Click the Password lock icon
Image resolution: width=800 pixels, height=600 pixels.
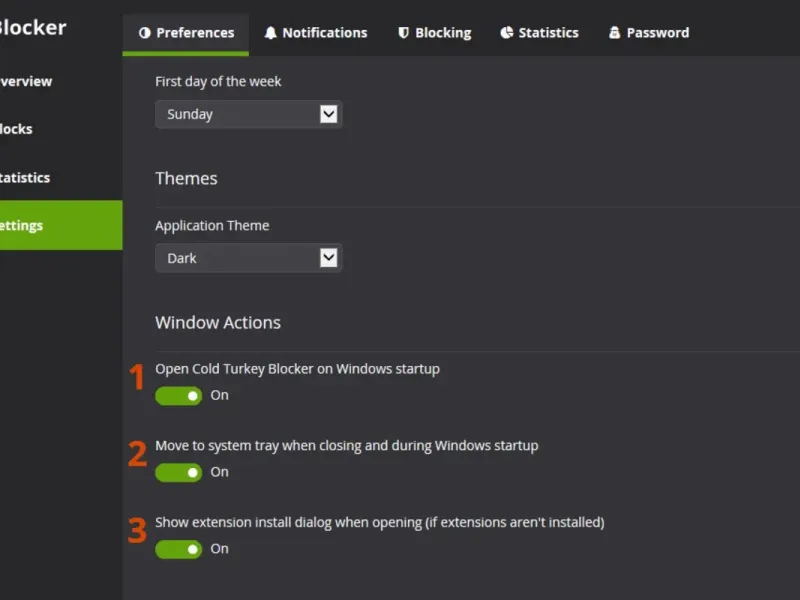(615, 33)
